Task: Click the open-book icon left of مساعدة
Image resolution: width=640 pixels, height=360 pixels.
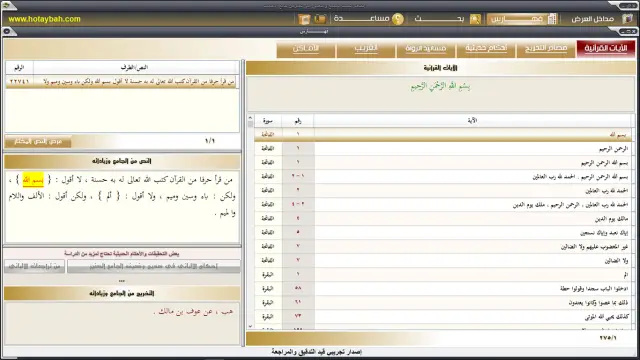Action: pos(320,19)
